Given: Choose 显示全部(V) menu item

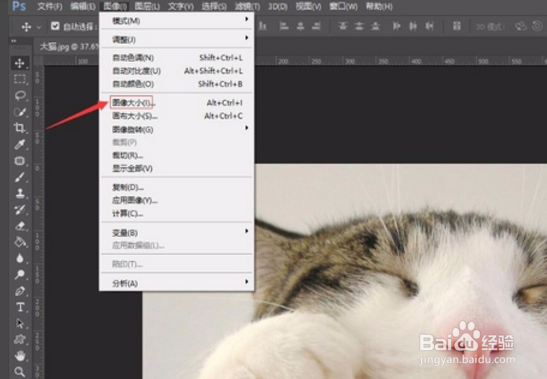Looking at the screenshot, I should (x=177, y=169).
